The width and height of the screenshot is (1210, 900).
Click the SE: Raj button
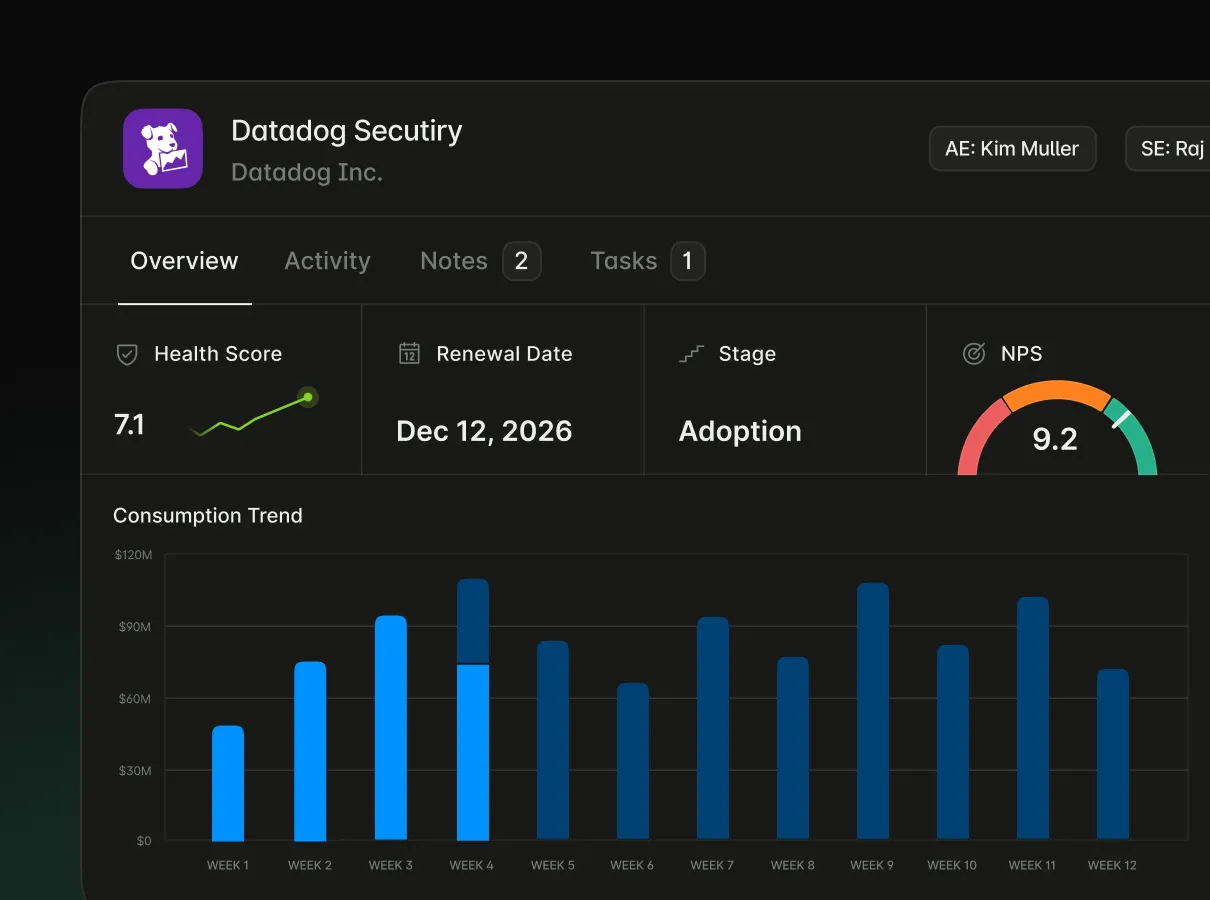pyautogui.click(x=1168, y=149)
